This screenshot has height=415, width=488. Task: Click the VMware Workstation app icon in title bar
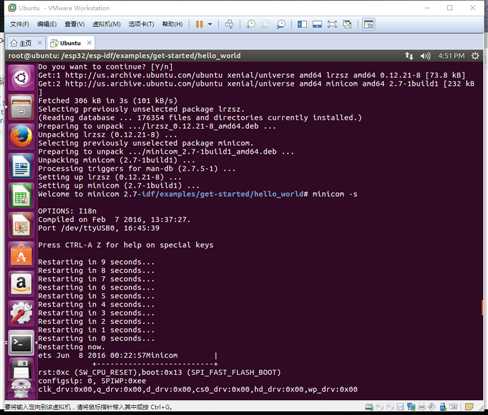[12, 8]
